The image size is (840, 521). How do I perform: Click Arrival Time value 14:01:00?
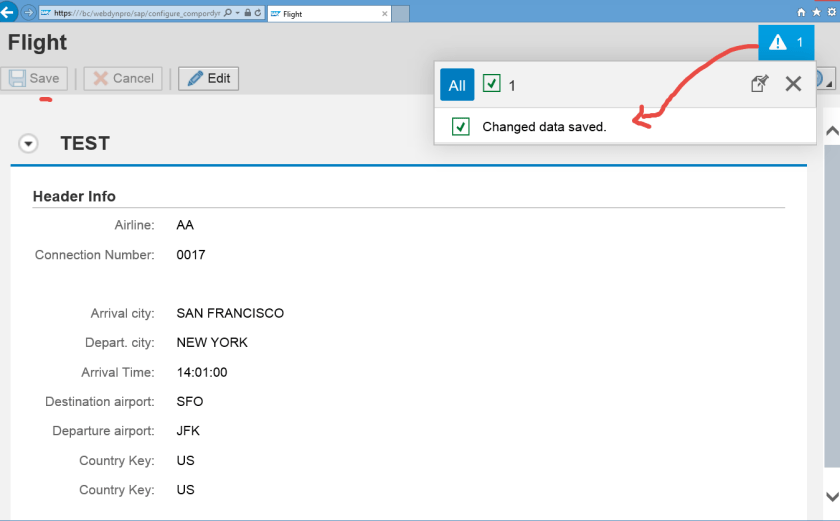[202, 372]
